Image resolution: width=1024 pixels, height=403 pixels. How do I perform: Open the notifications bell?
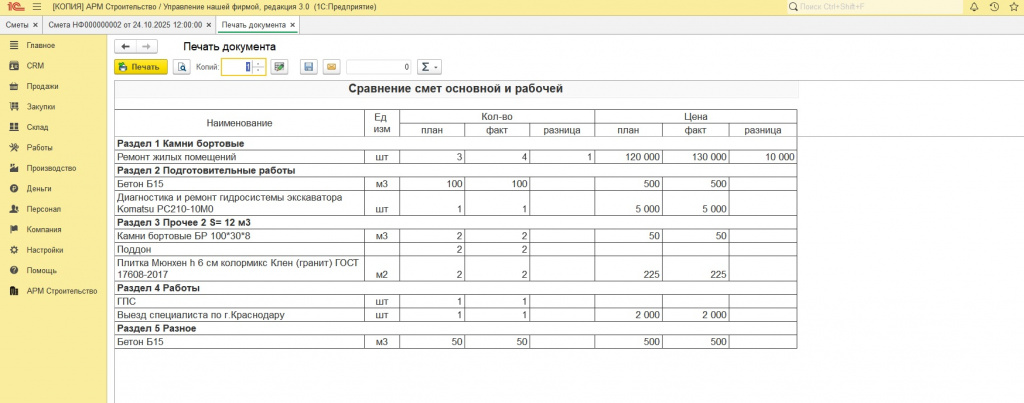tap(974, 7)
